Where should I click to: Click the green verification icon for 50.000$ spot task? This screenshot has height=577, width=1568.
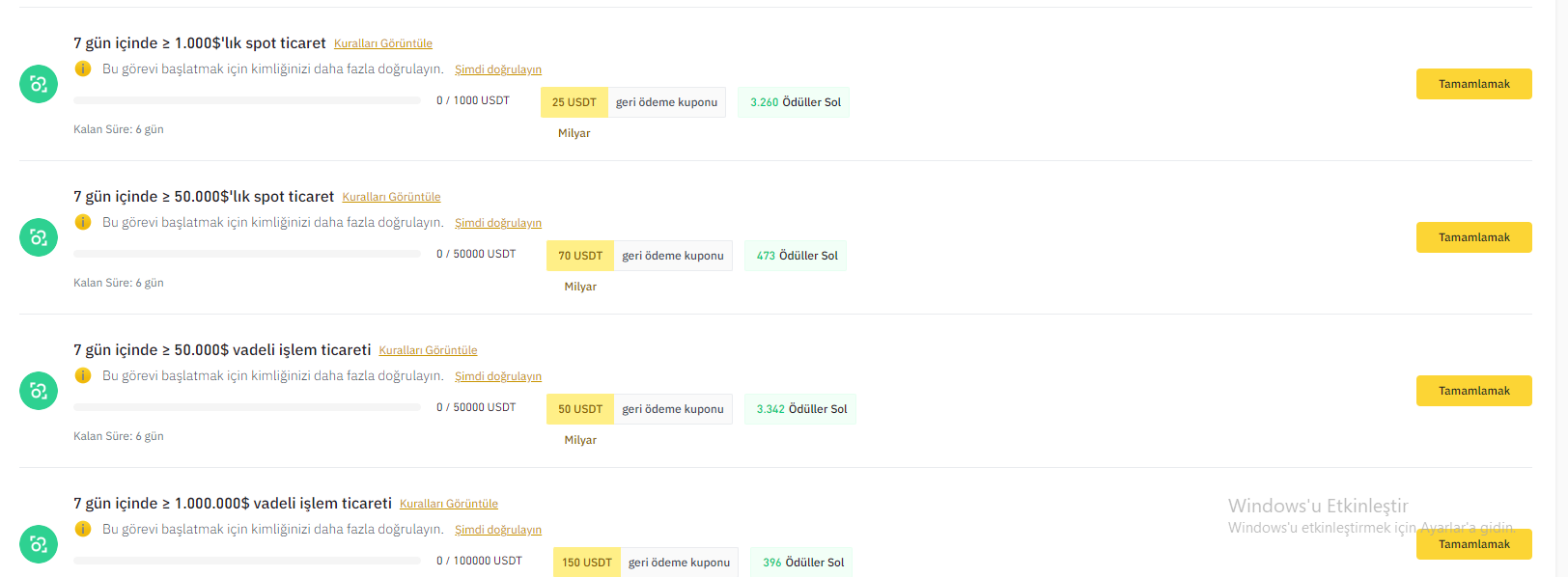point(39,237)
